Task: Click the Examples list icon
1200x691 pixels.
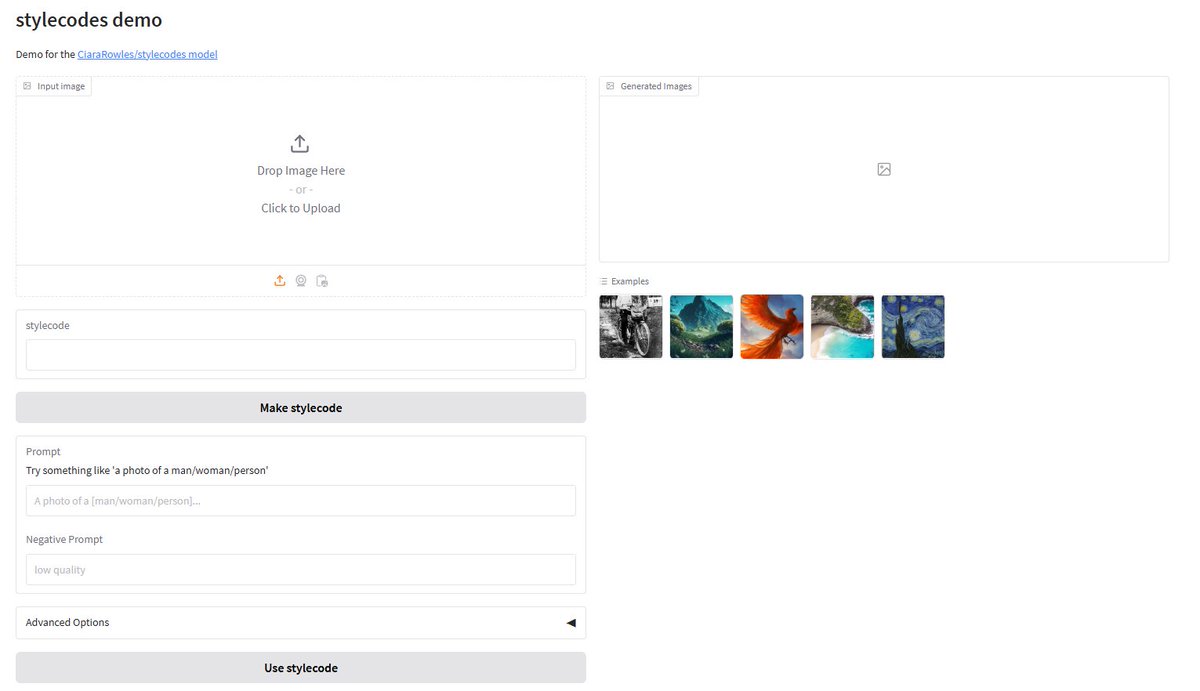Action: [603, 281]
